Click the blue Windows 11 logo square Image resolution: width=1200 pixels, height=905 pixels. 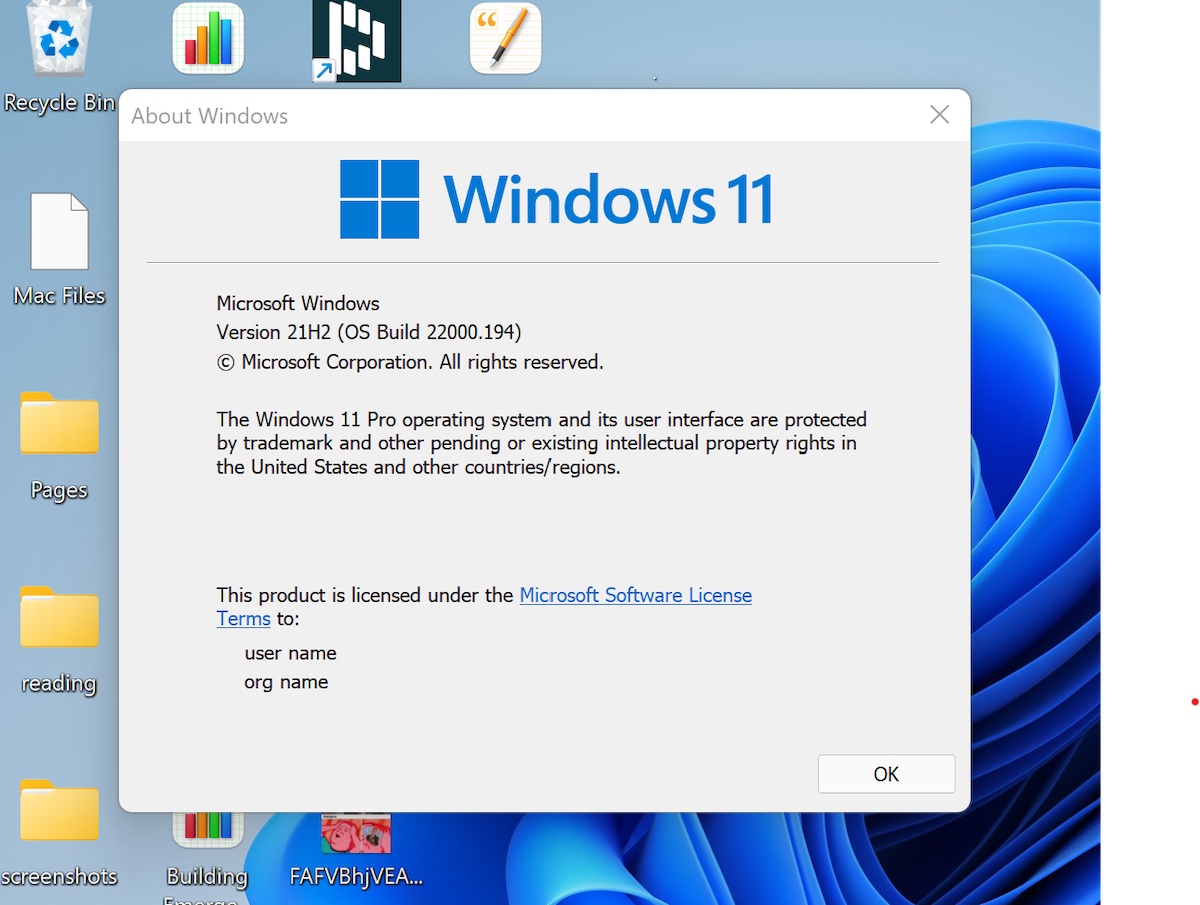coord(380,198)
